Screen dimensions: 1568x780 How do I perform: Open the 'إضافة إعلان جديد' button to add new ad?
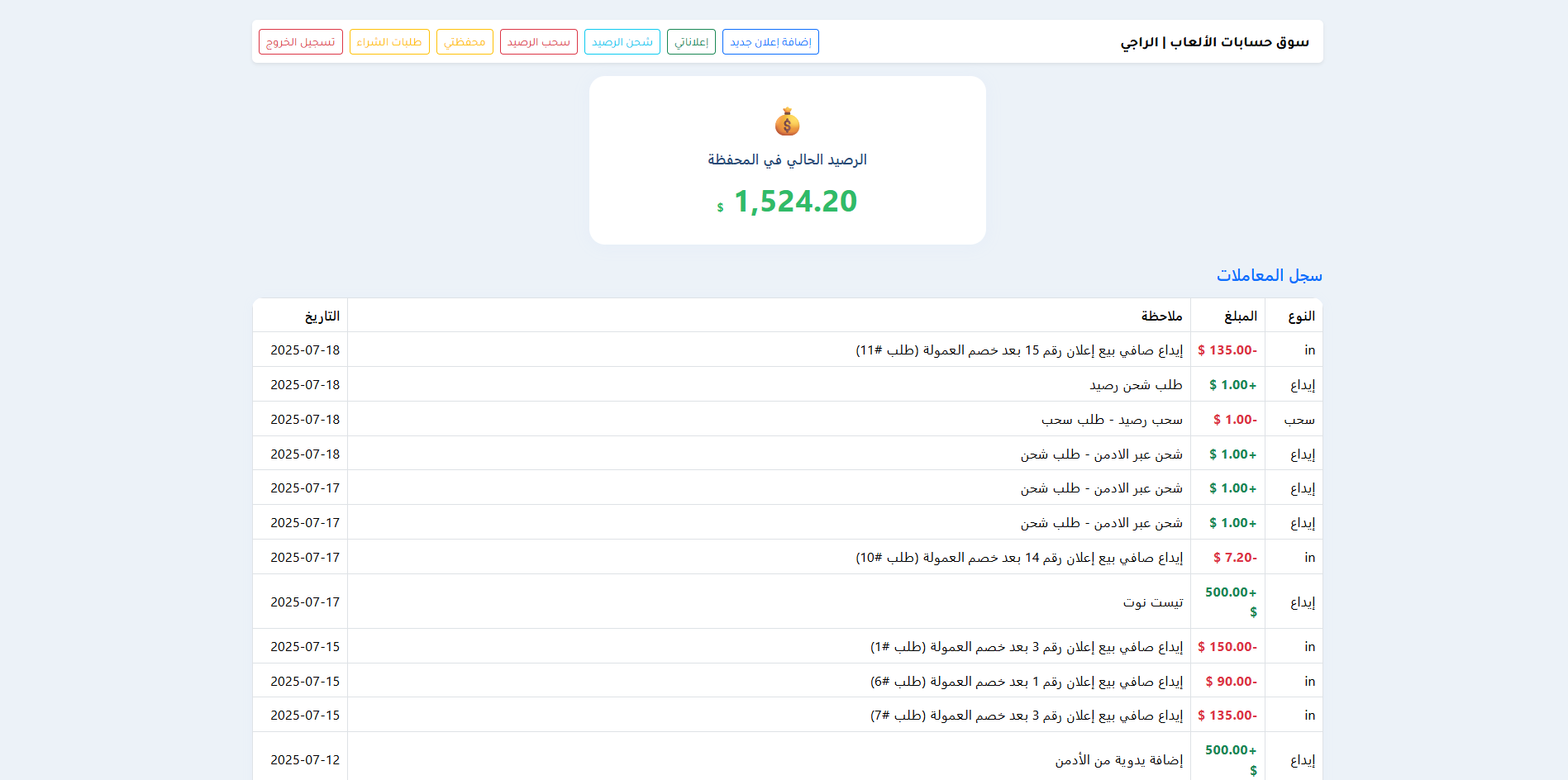pos(770,41)
